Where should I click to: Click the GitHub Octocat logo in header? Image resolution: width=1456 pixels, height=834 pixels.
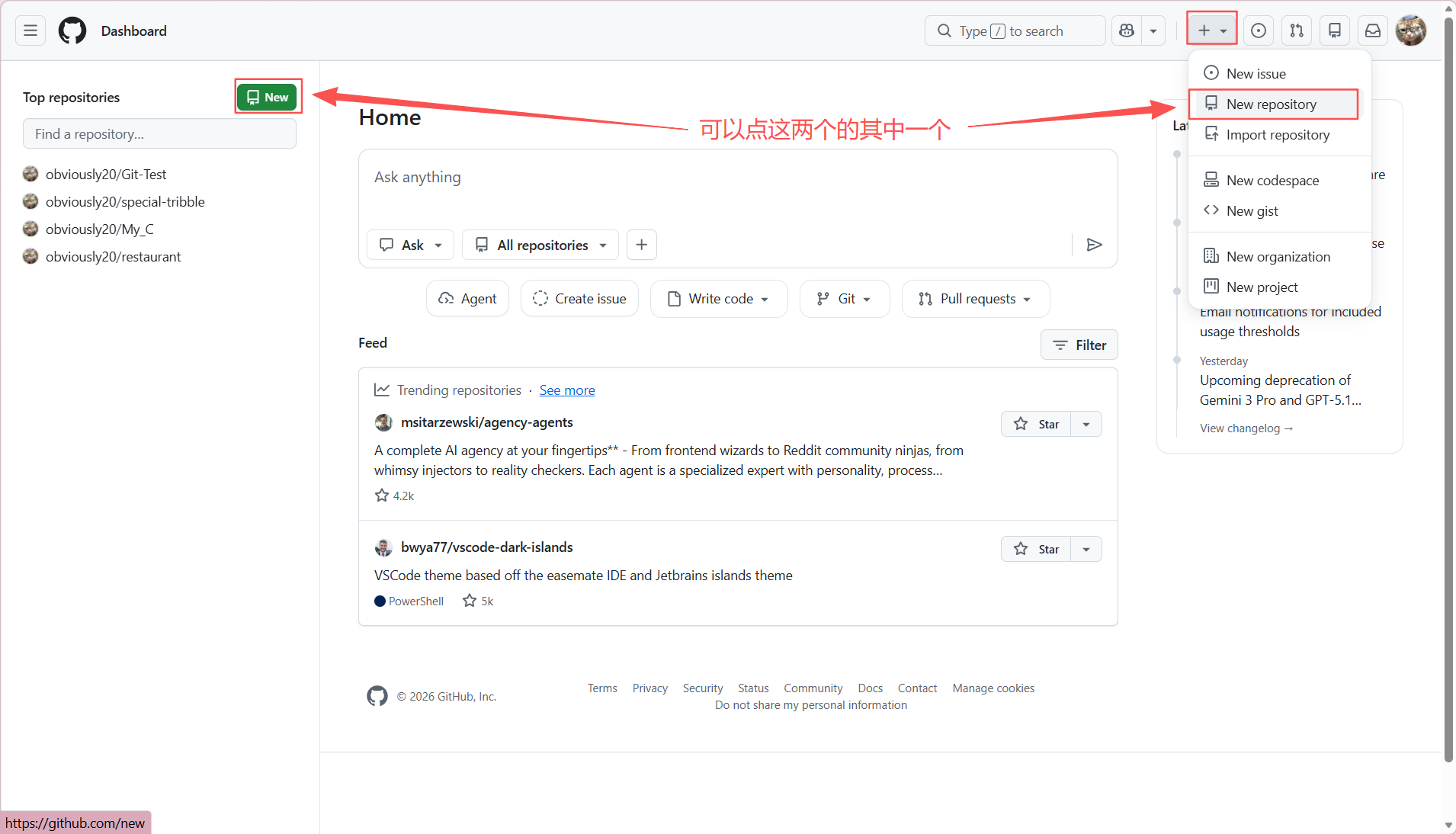72,30
